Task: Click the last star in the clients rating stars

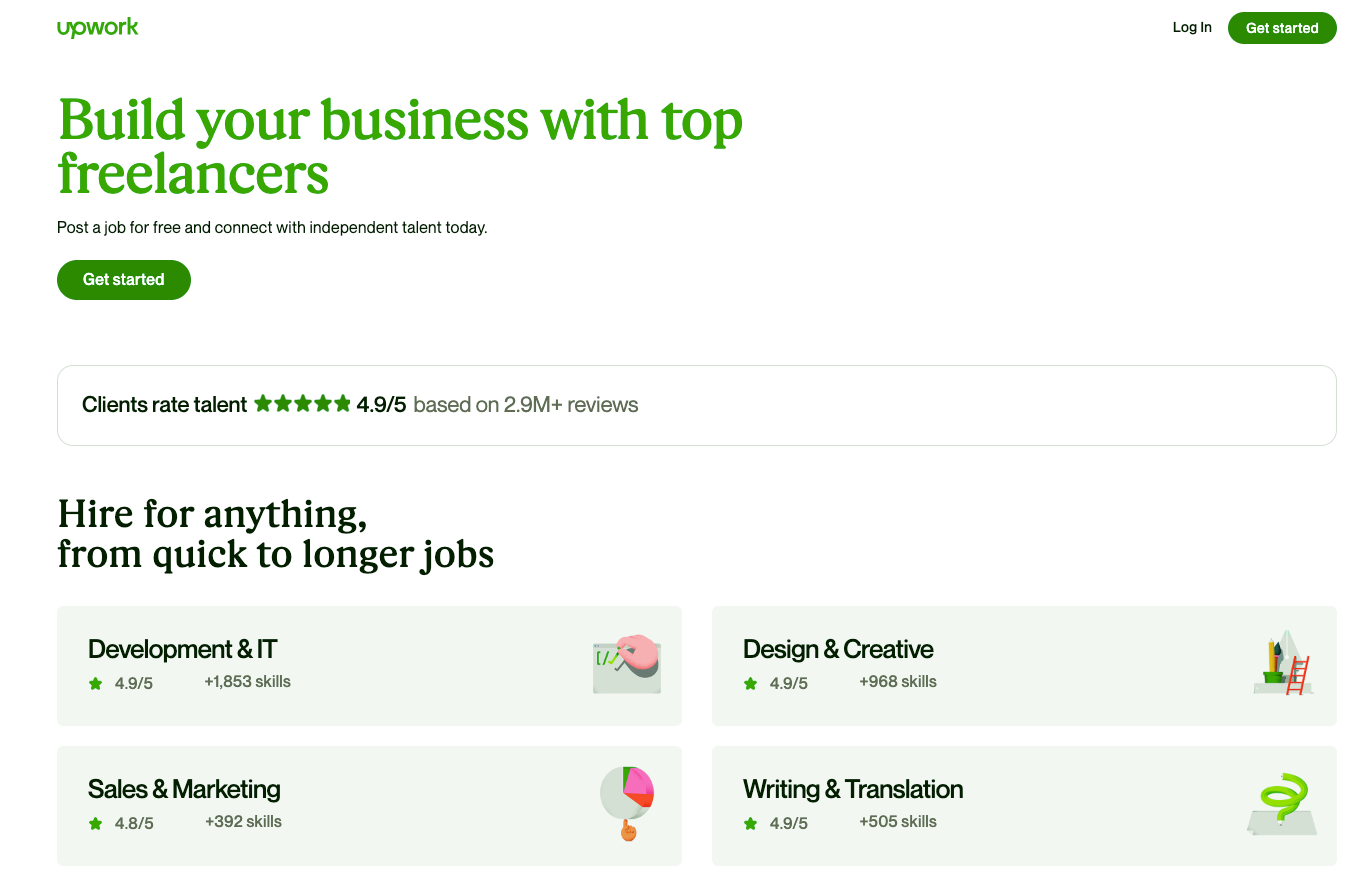Action: [x=341, y=403]
